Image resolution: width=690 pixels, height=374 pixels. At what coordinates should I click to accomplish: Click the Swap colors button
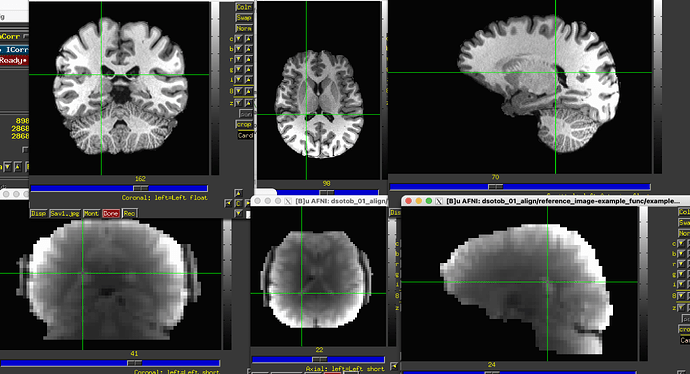point(244,18)
